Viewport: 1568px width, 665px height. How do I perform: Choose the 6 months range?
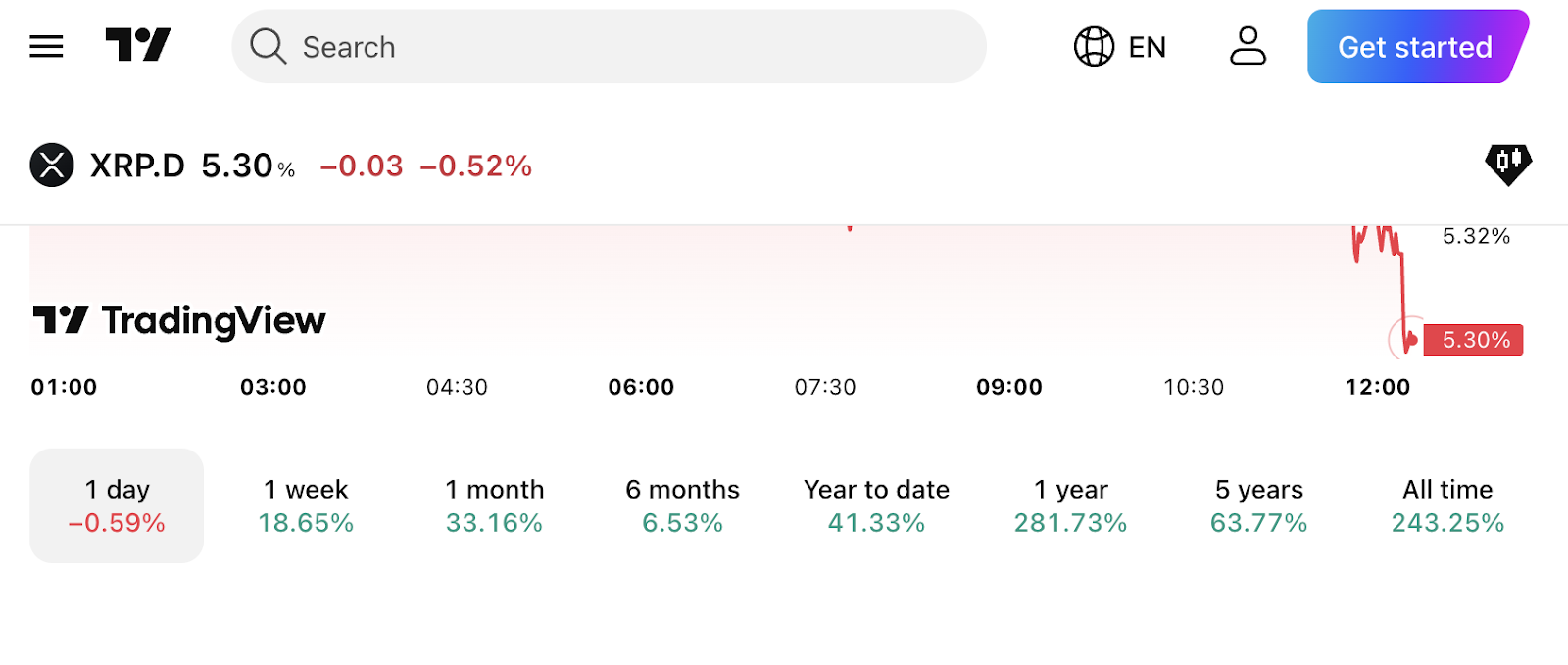click(x=682, y=505)
